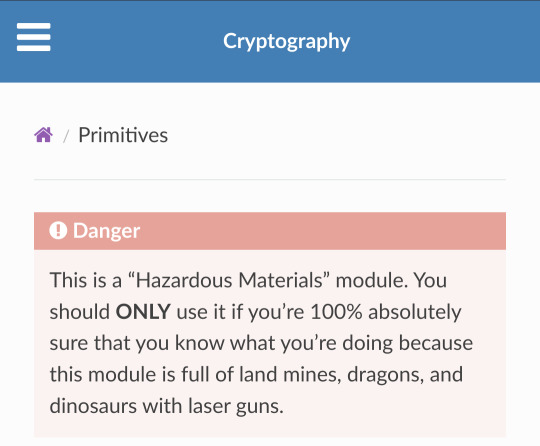
Task: Click the pink Danger title bar
Action: click(x=270, y=231)
